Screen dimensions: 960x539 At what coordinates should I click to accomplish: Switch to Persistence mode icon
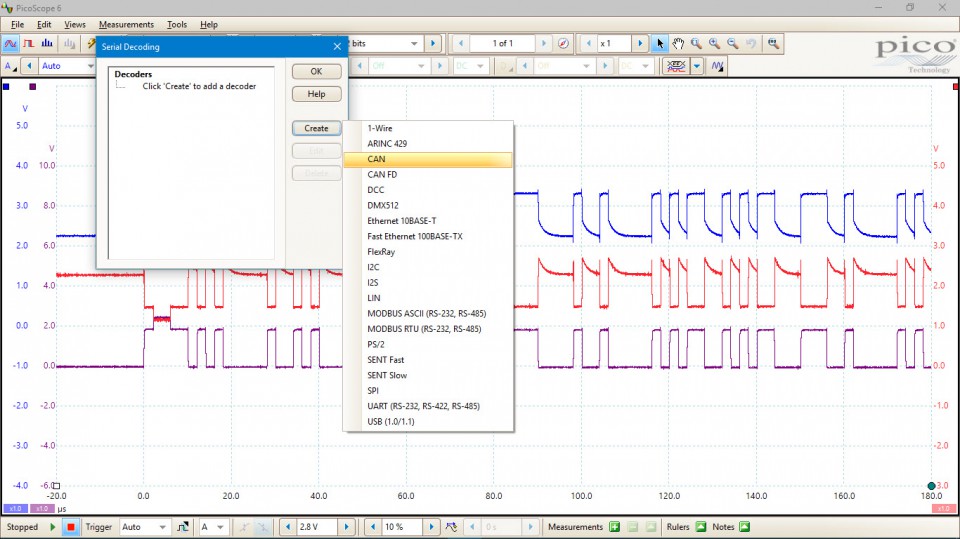tap(29, 44)
